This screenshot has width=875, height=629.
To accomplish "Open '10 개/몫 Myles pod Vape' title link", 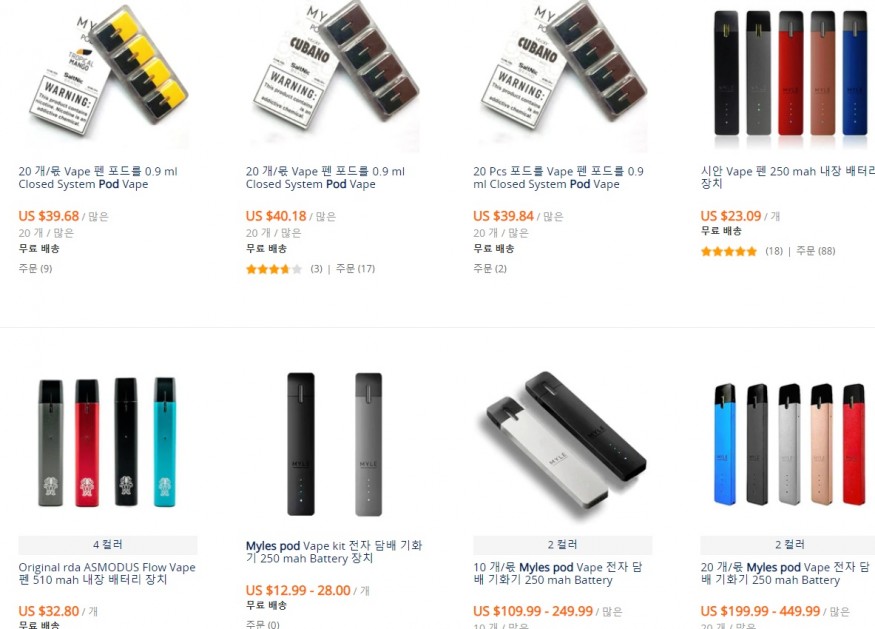I will coord(557,573).
